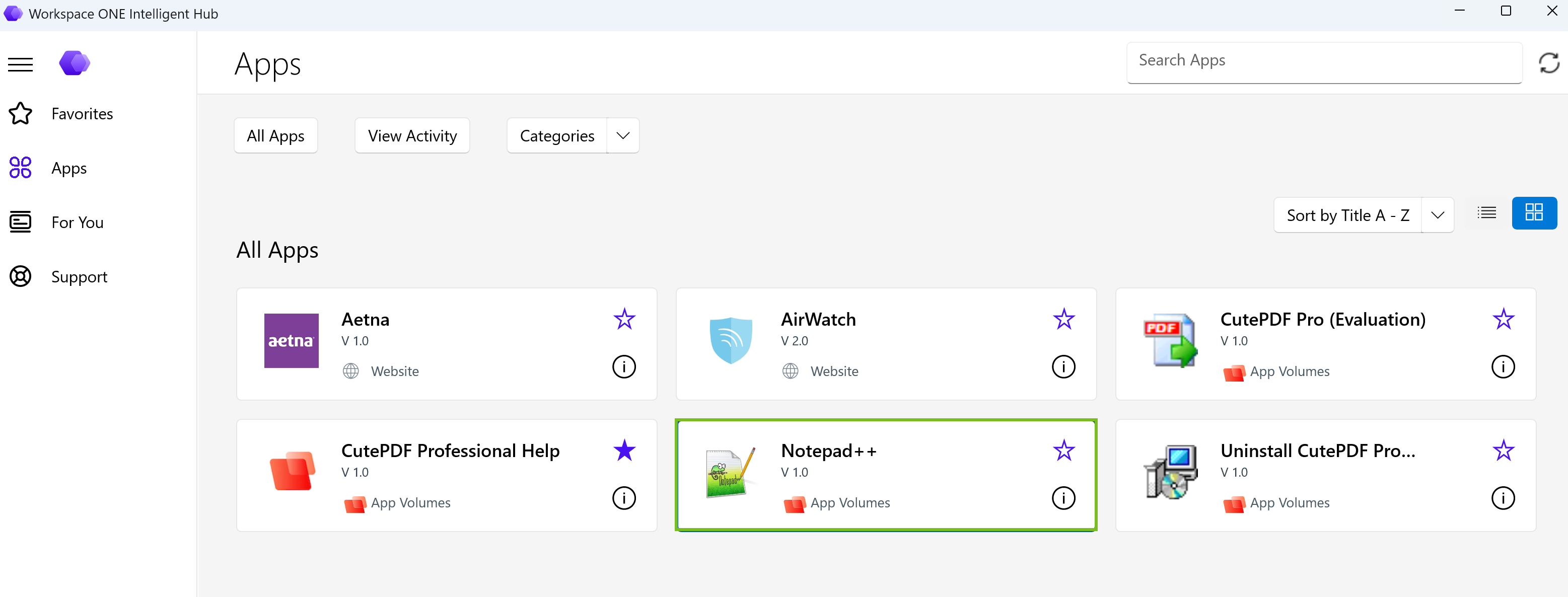
Task: Open the Notepad++ app title
Action: [828, 451]
